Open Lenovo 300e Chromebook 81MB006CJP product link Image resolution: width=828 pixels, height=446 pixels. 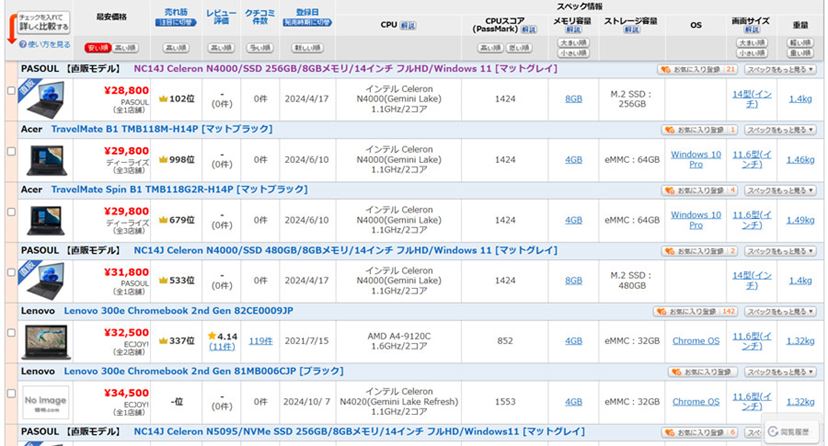(203, 371)
